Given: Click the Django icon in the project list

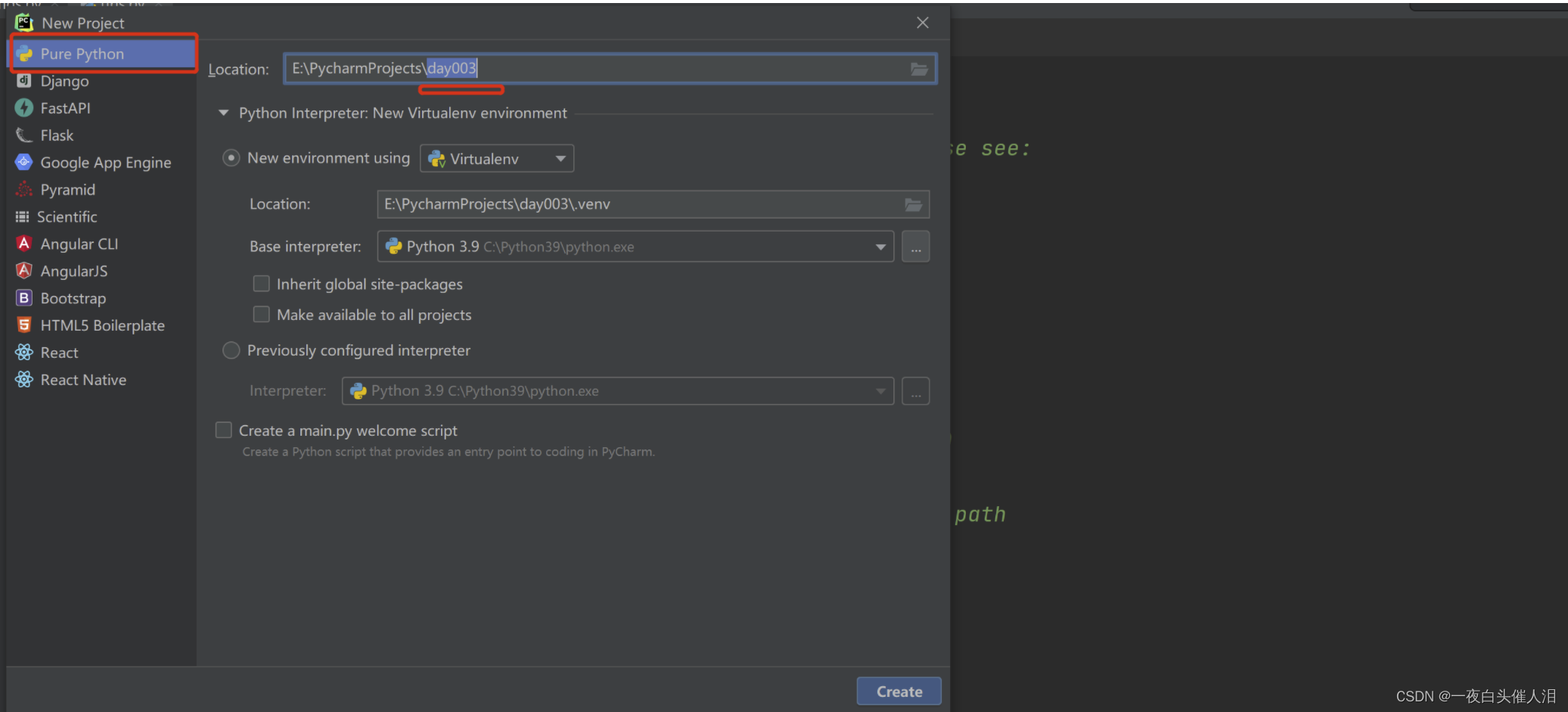Looking at the screenshot, I should pos(24,80).
